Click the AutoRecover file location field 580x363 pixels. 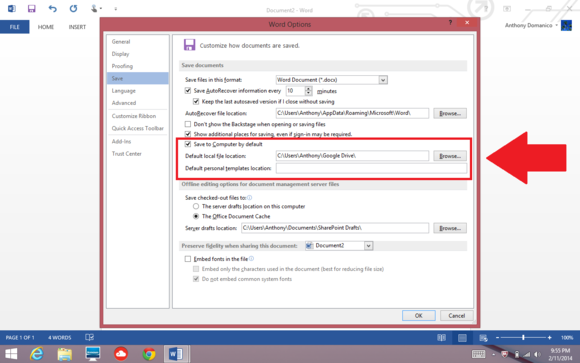point(352,113)
